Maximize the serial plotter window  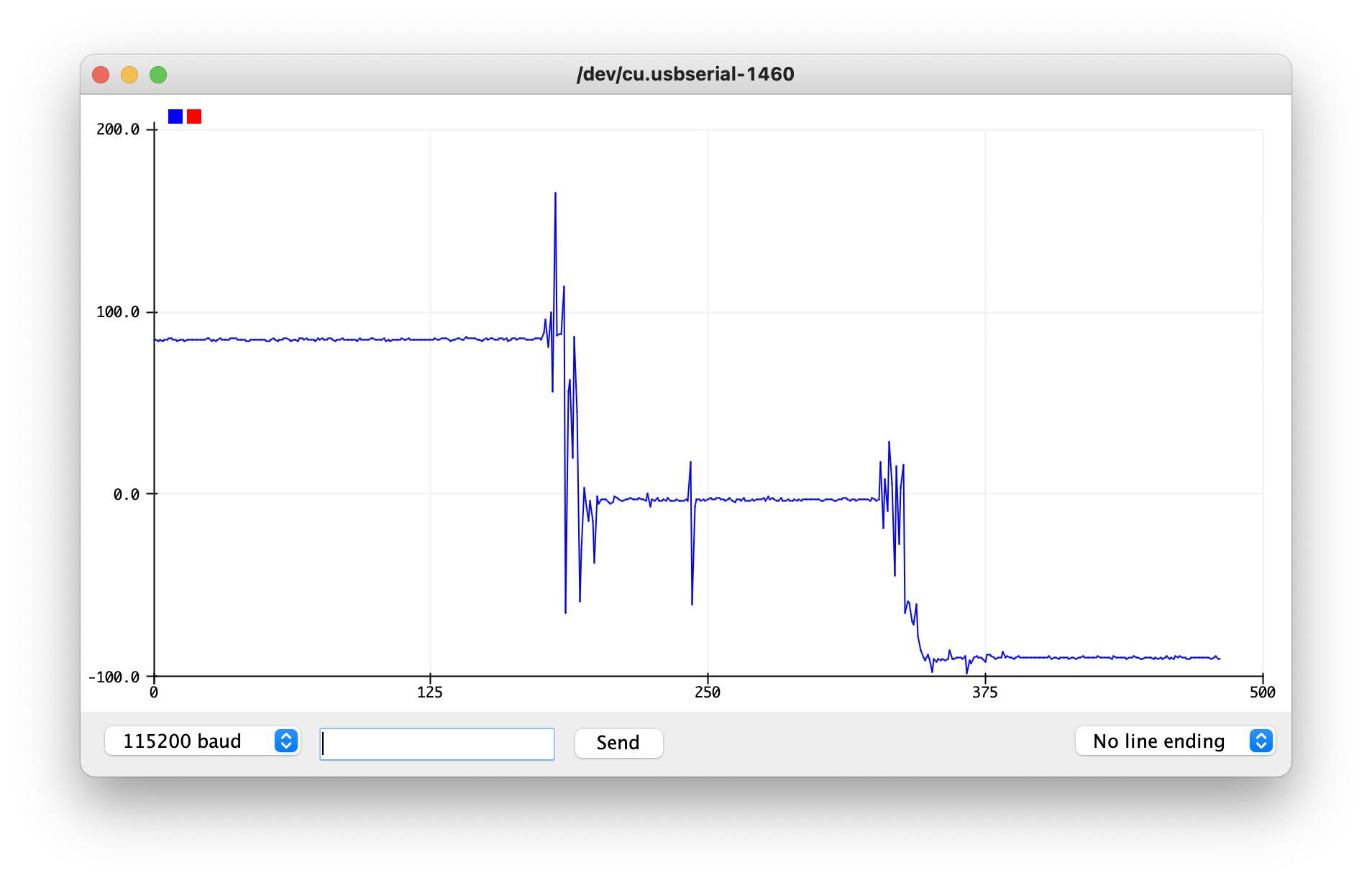pos(158,75)
